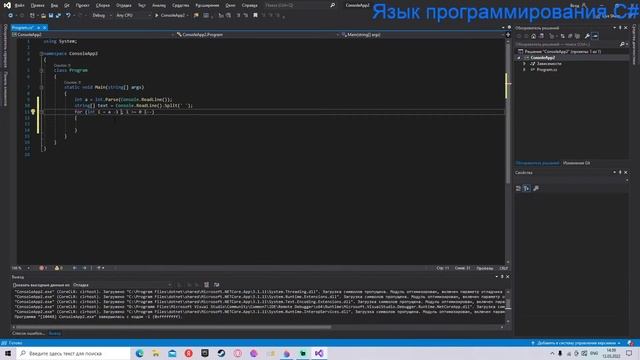
Task: Open the Any CPU platform dropdown
Action: coord(133,16)
